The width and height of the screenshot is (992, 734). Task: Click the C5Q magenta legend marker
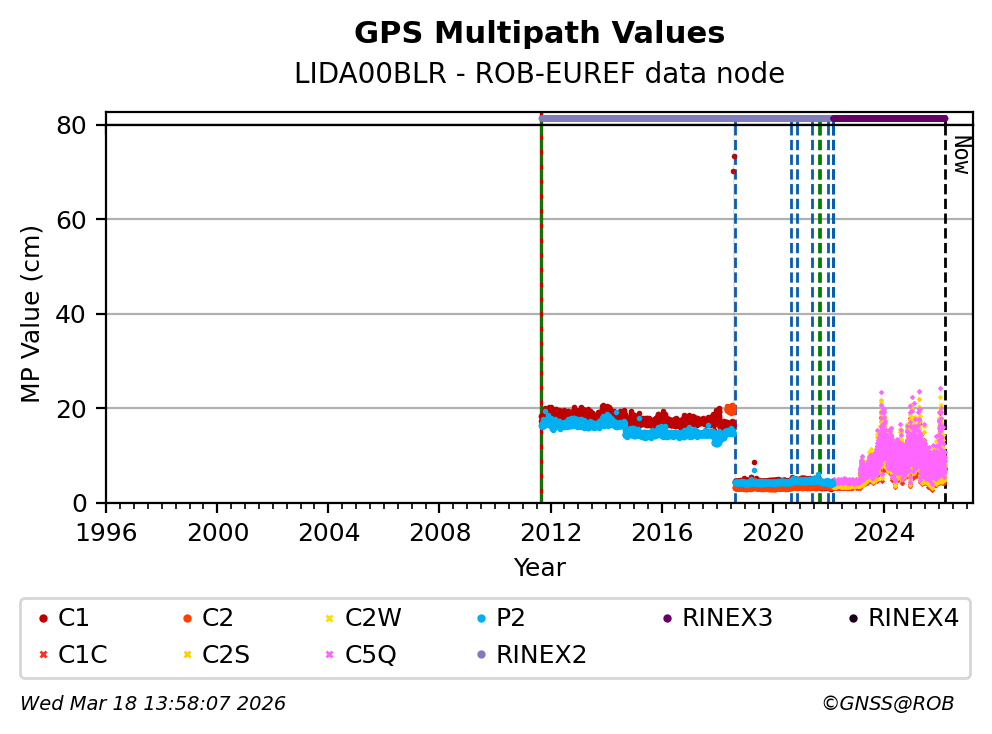coord(330,655)
